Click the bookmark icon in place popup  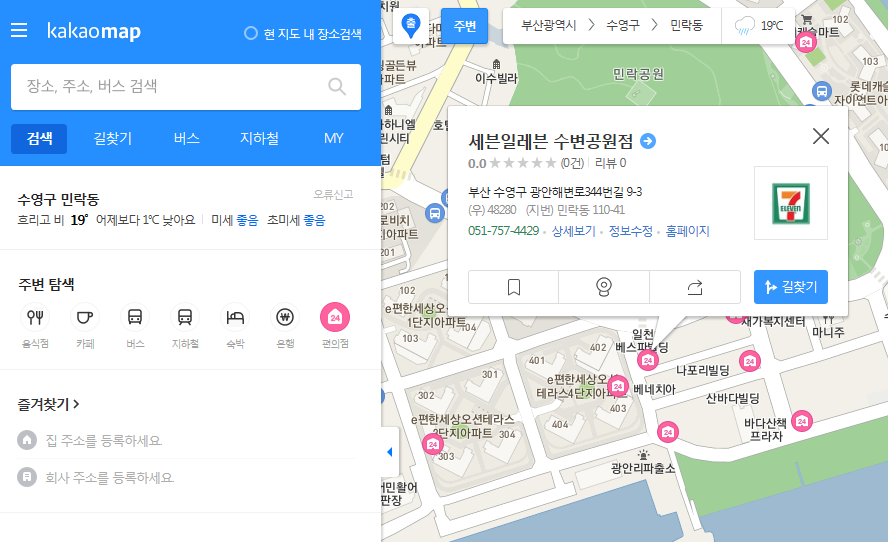point(514,287)
